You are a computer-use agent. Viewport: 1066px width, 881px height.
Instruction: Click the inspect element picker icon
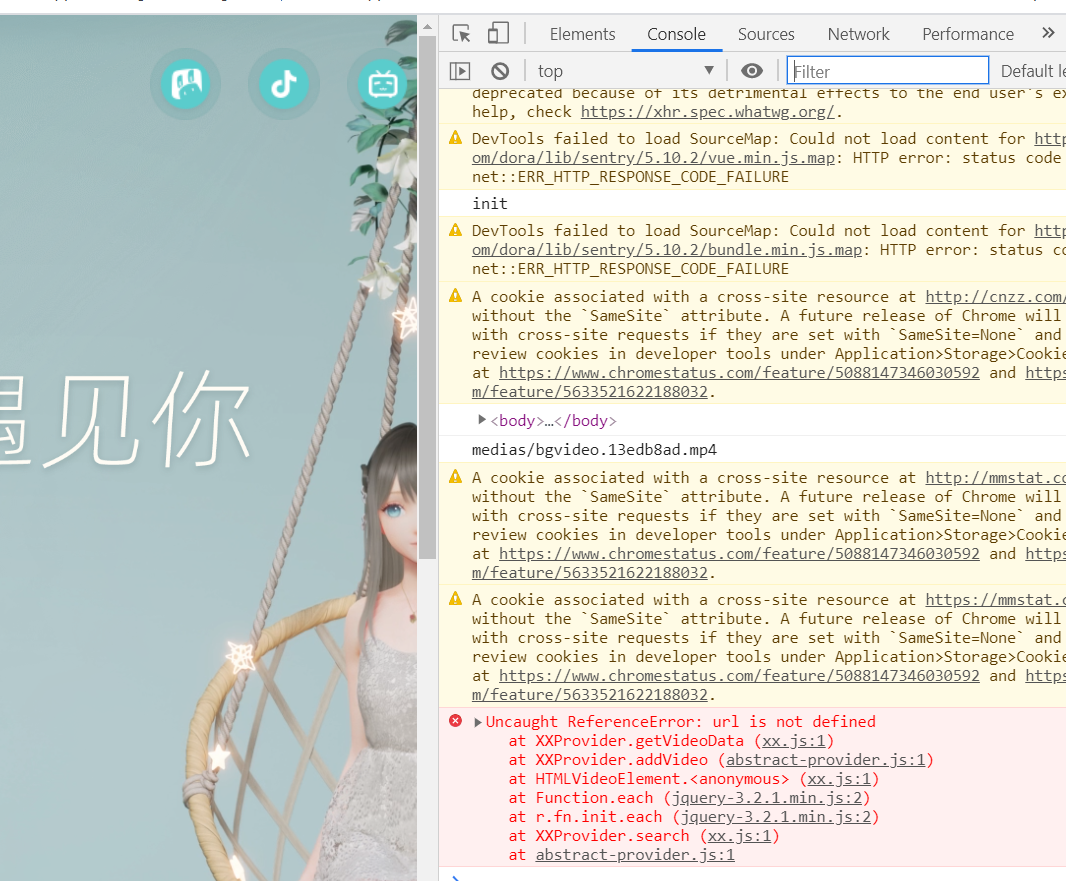pyautogui.click(x=462, y=33)
